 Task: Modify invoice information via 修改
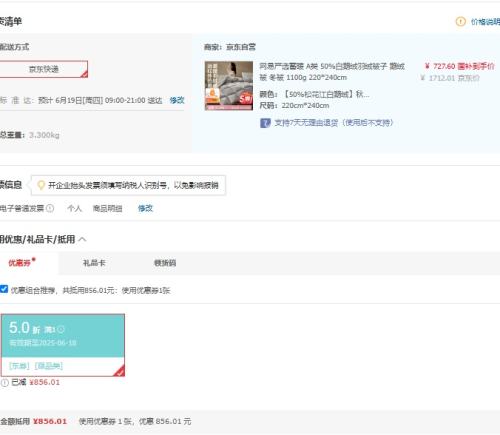point(145,208)
